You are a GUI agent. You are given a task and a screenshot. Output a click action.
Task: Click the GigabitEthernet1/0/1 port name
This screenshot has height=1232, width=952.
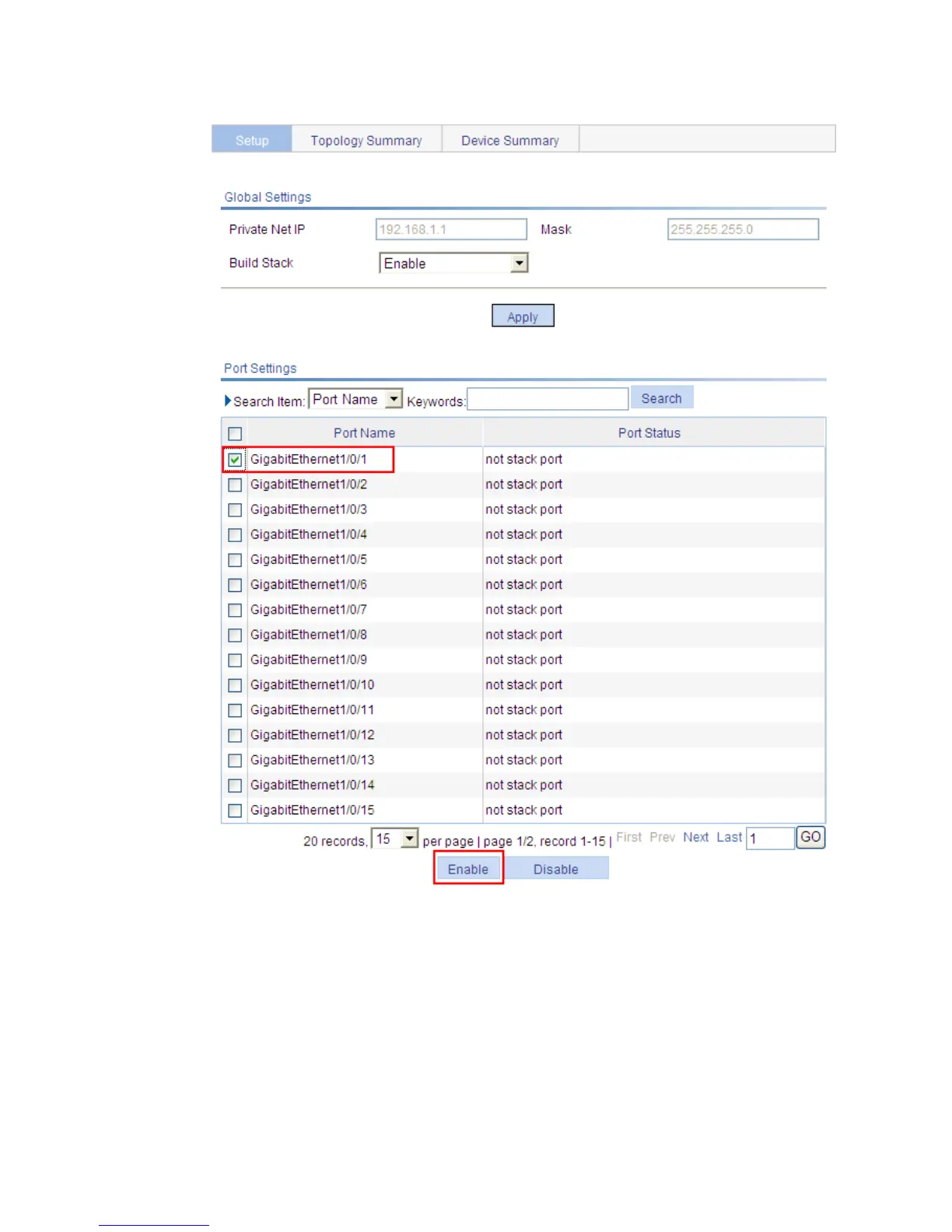tap(308, 459)
